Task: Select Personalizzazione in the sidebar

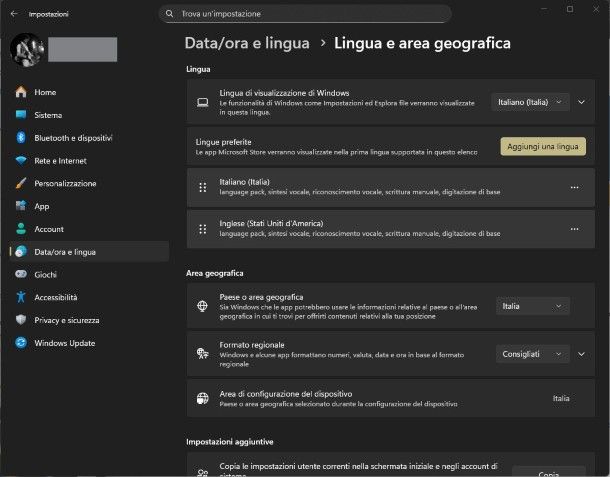Action: (89, 183)
